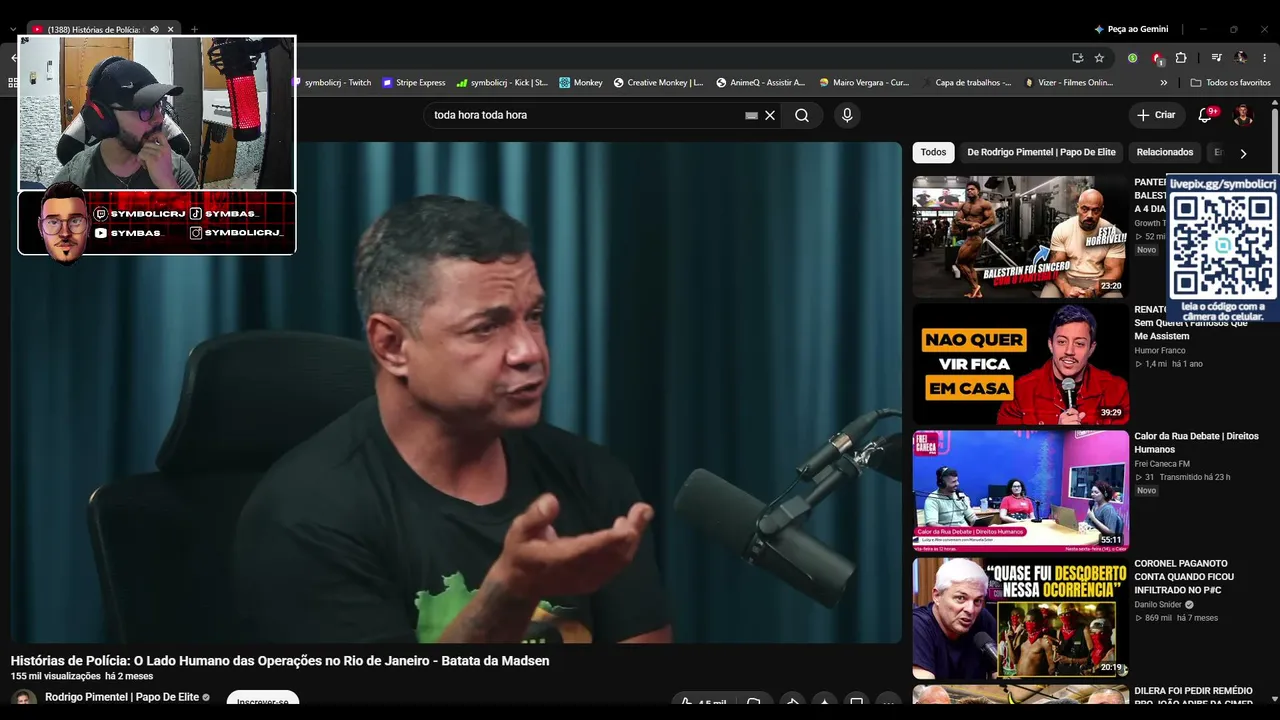Click the install/cast icon in the address bar
The image size is (1280, 720).
click(x=1077, y=58)
